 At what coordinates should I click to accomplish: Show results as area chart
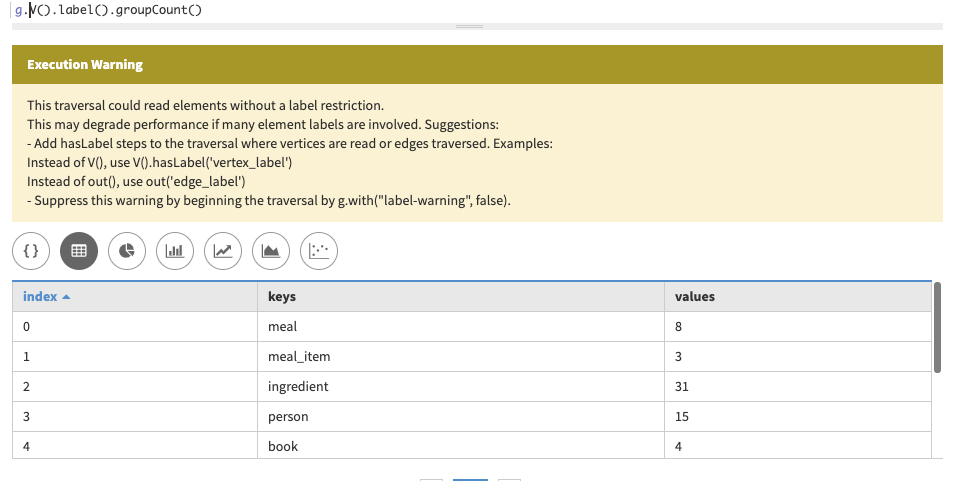tap(271, 252)
